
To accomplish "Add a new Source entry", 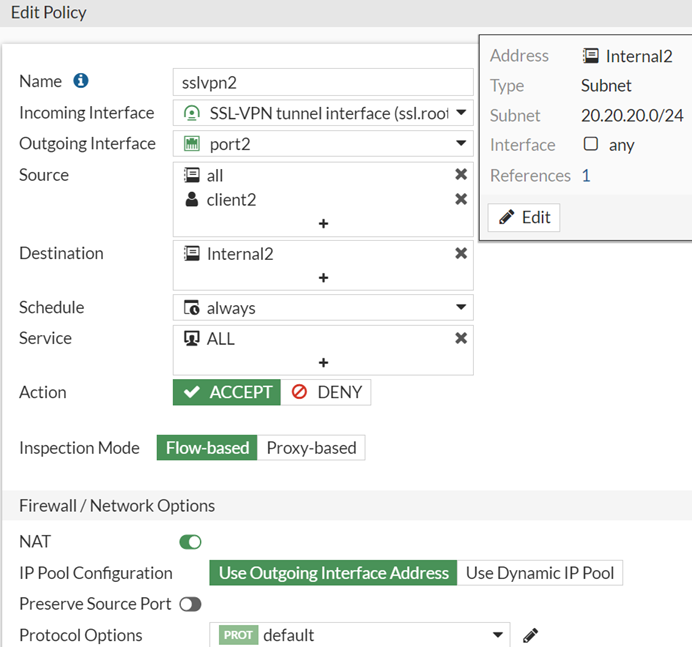I will point(323,224).
